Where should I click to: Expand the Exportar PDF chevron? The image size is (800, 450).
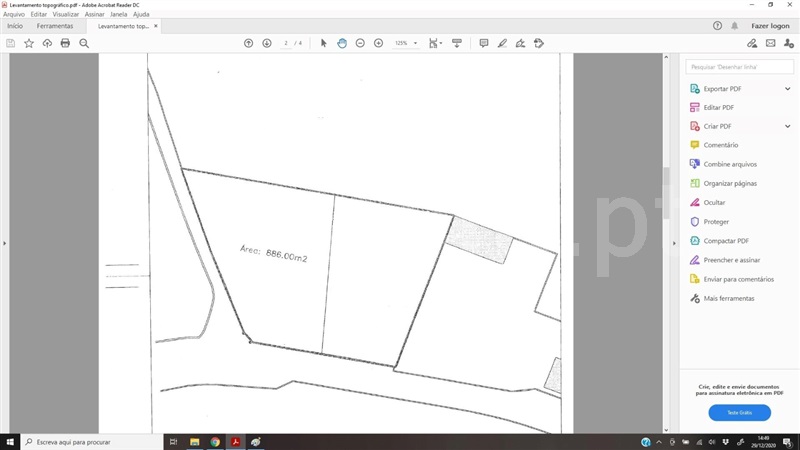coord(788,89)
